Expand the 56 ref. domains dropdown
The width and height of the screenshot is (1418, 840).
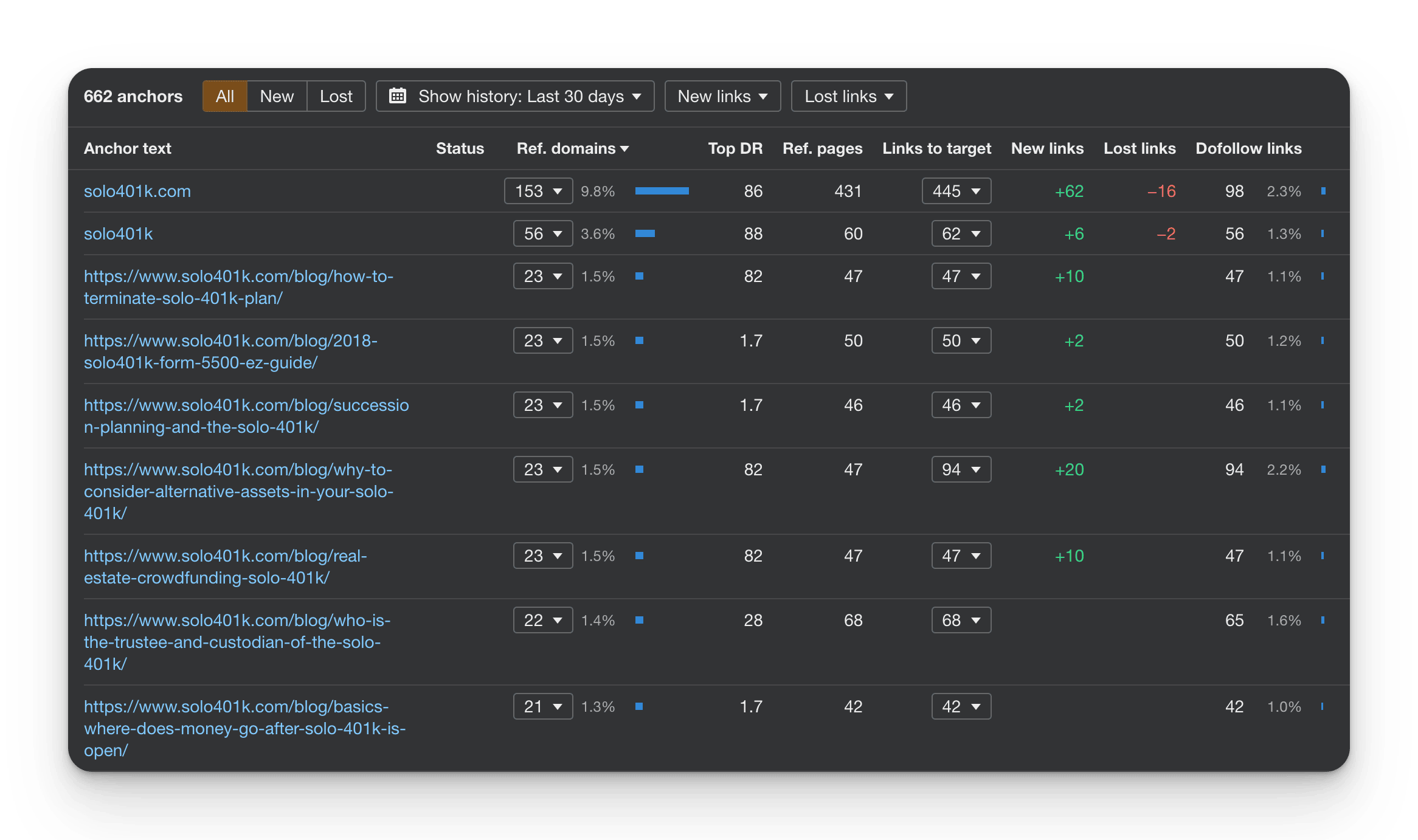point(543,233)
